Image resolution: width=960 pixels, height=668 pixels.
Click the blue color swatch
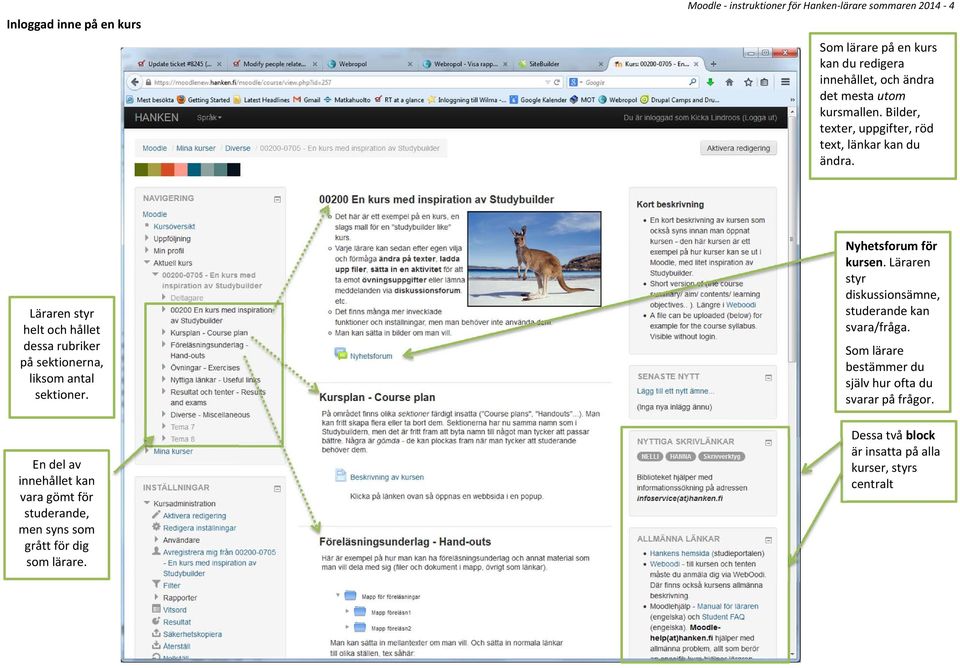[x=194, y=170]
